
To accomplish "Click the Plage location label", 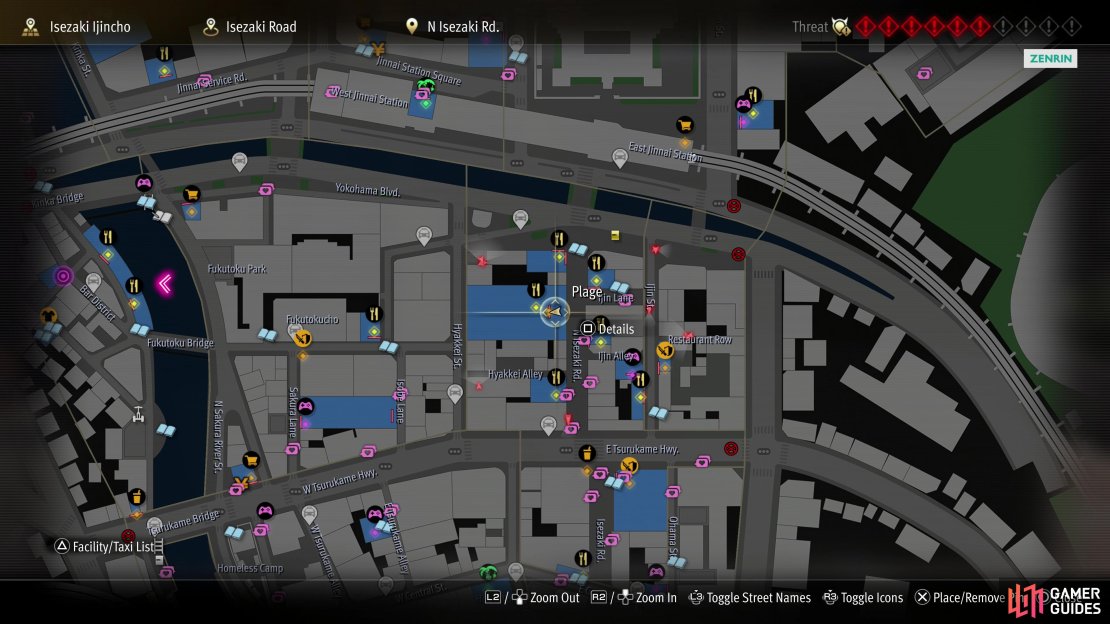I will (x=587, y=292).
